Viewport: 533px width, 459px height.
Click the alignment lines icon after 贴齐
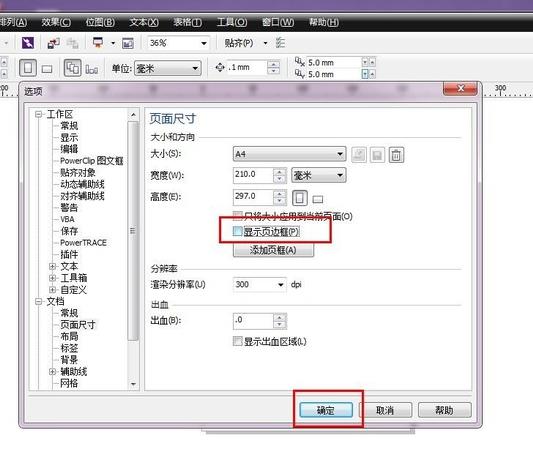coord(280,43)
